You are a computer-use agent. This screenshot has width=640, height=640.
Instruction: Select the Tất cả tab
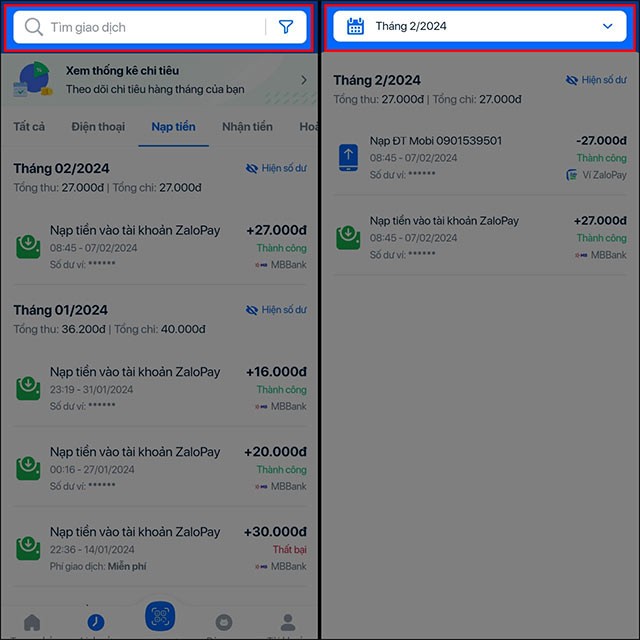tap(29, 127)
